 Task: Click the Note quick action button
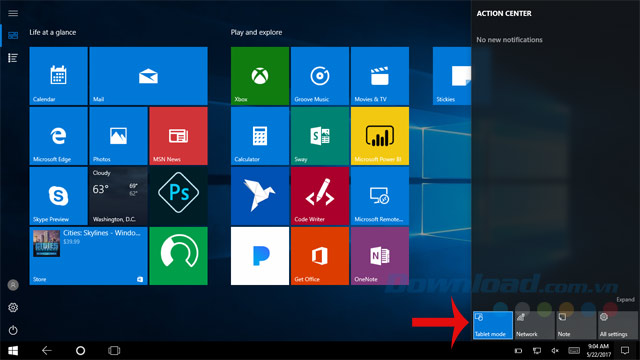pos(576,325)
